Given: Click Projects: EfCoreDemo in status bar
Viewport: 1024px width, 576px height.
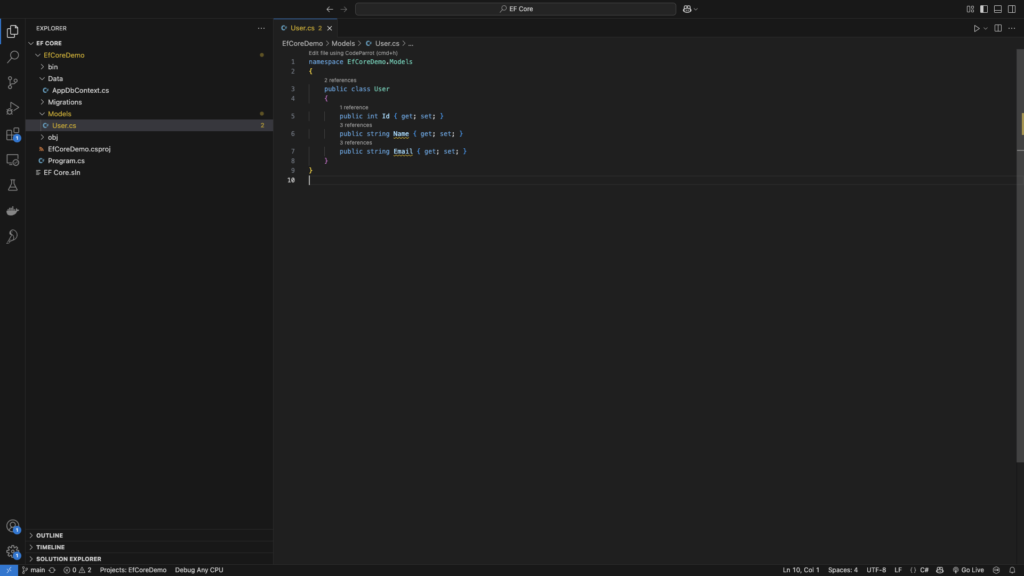Looking at the screenshot, I should 133,570.
